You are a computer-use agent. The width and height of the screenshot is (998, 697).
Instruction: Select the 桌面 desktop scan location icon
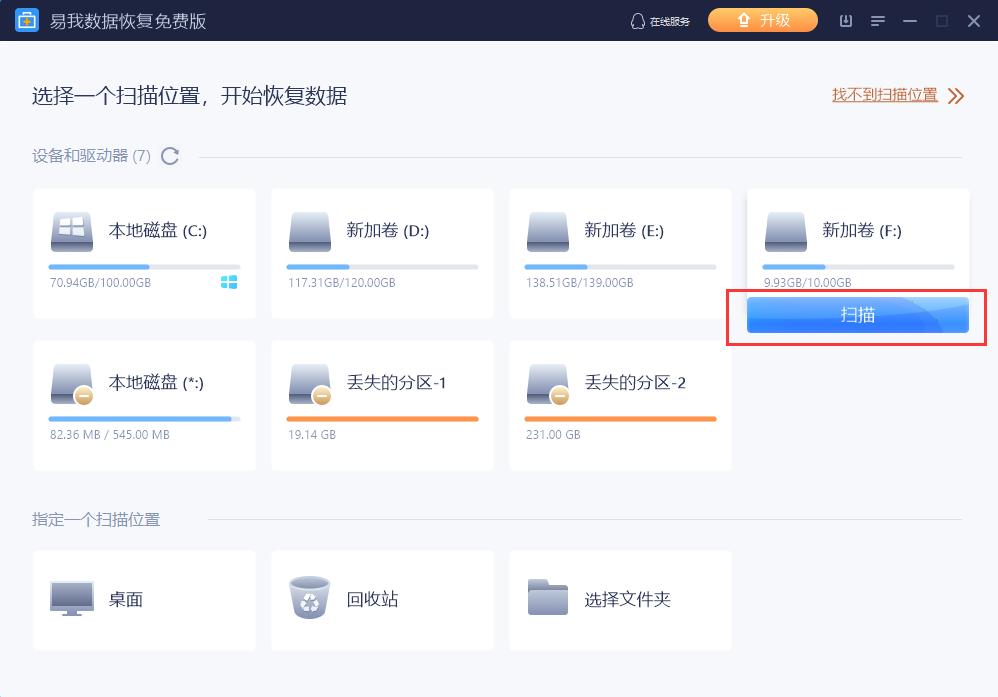click(x=71, y=600)
